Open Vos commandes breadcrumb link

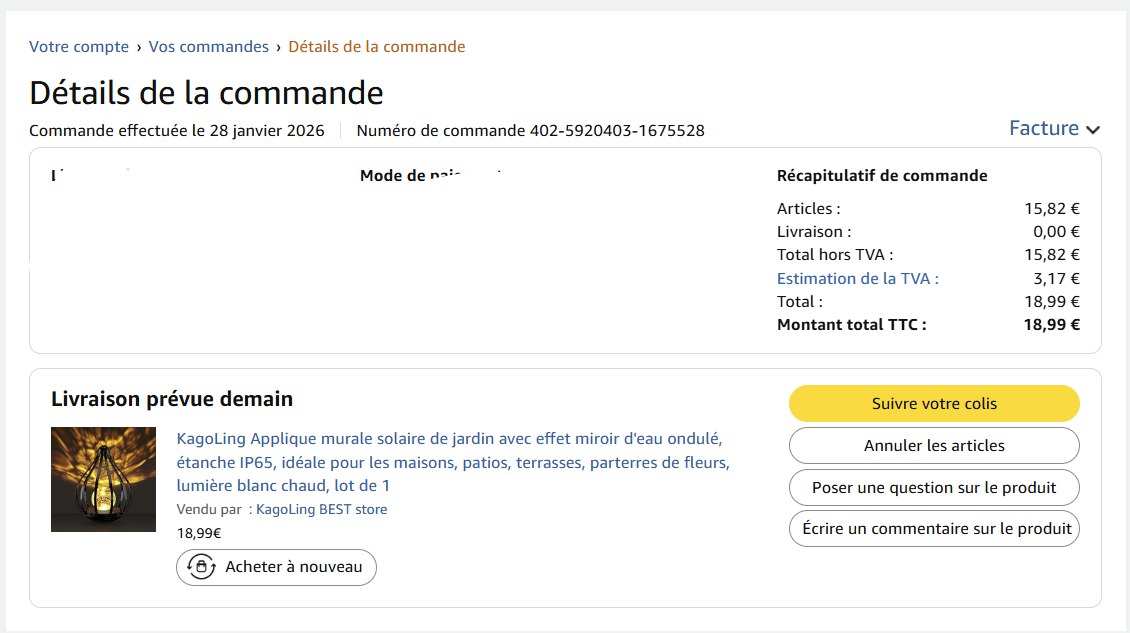209,47
